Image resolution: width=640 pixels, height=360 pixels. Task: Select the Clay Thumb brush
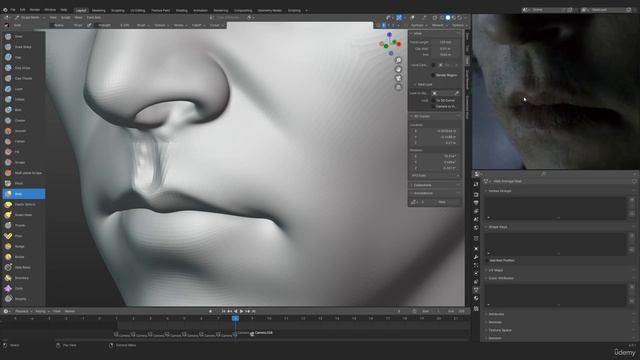[24, 78]
